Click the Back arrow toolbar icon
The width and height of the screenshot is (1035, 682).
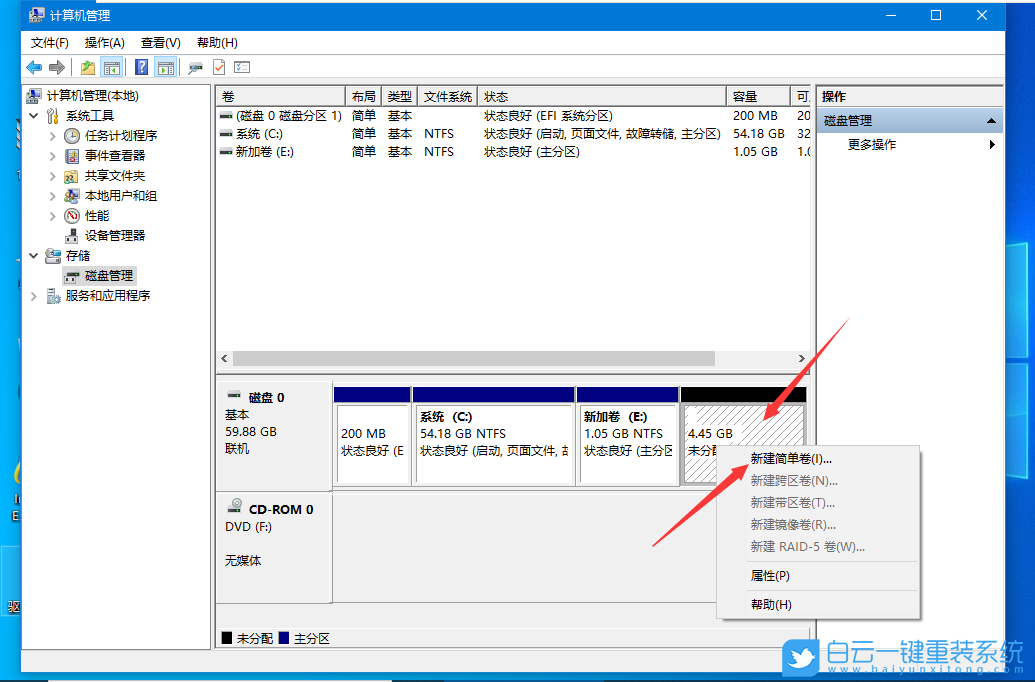coord(33,67)
